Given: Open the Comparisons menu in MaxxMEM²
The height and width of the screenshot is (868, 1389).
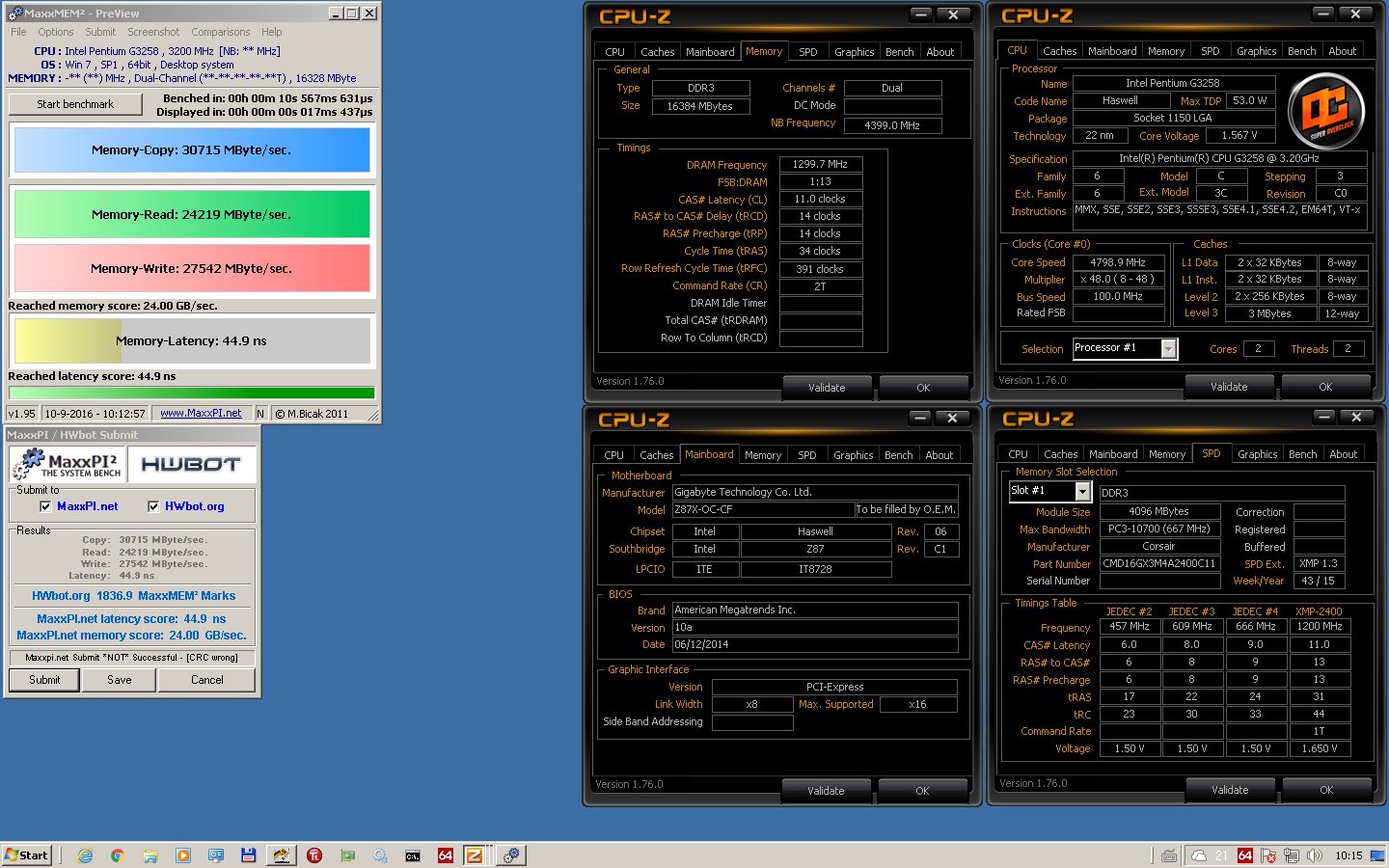Looking at the screenshot, I should pos(221,32).
